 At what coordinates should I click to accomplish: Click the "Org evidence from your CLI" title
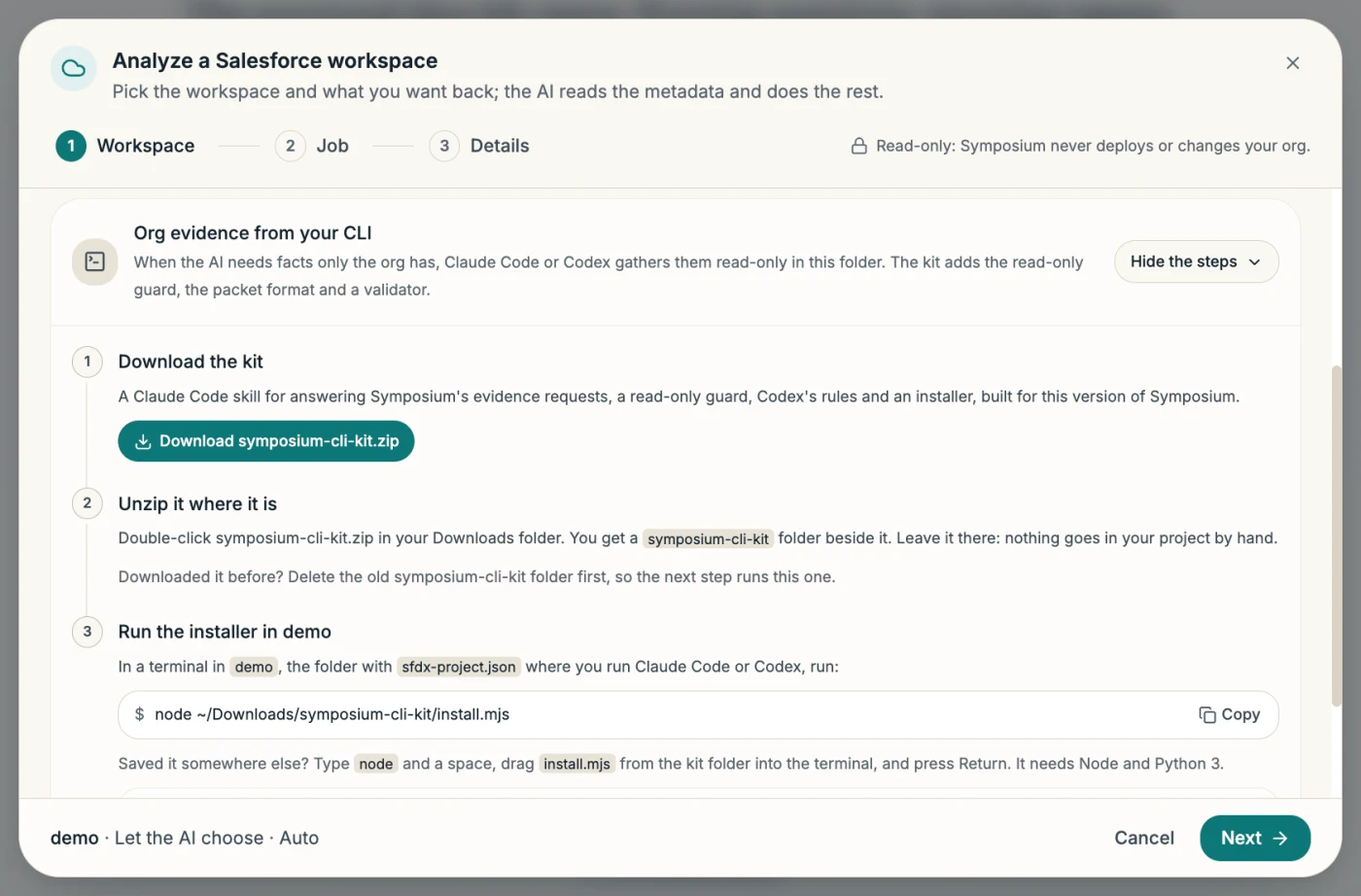coord(253,233)
